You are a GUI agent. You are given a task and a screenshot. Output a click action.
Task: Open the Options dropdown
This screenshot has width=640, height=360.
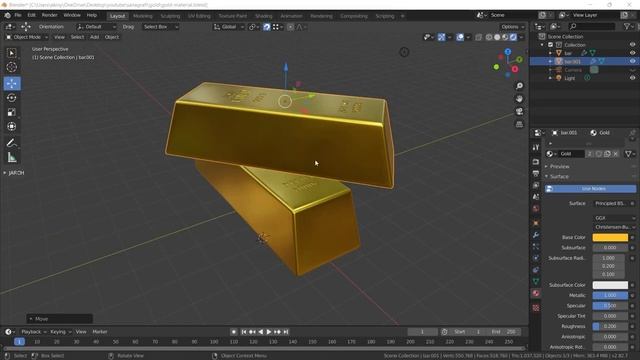tap(513, 27)
